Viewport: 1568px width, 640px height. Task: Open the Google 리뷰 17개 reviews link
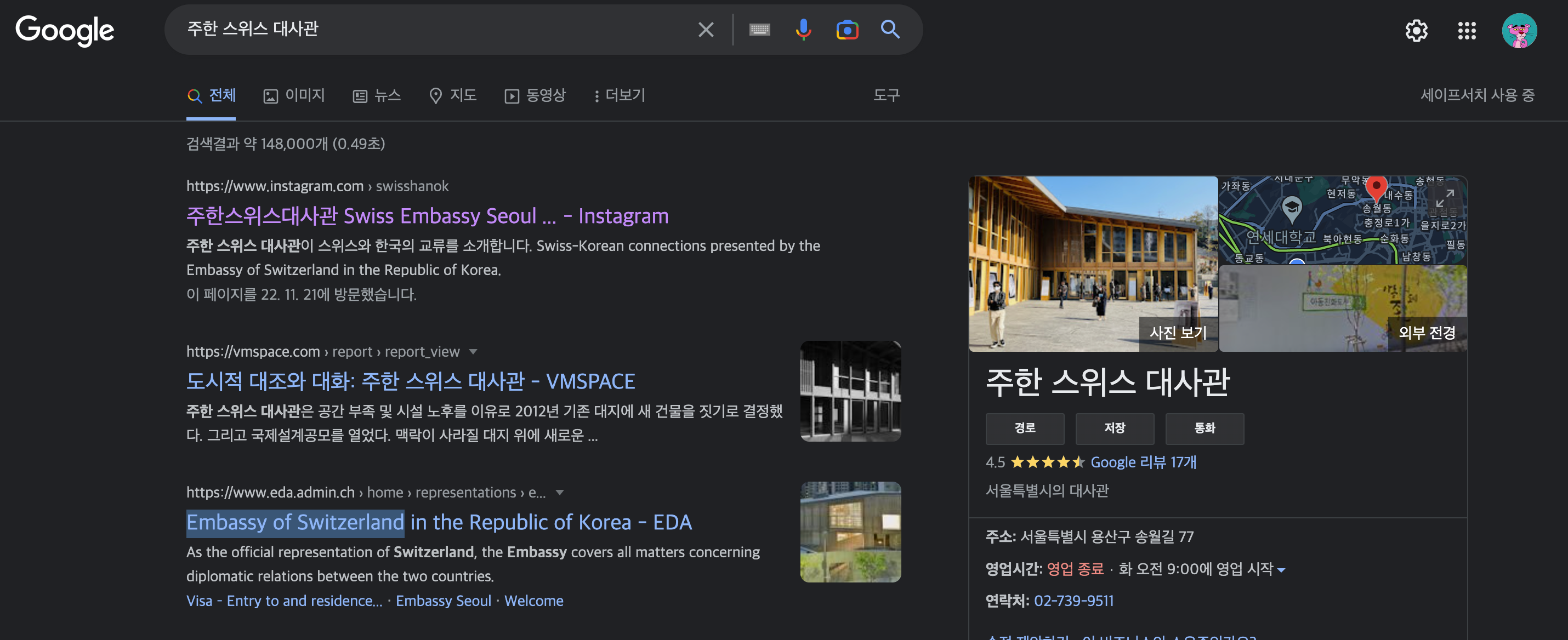1143,462
